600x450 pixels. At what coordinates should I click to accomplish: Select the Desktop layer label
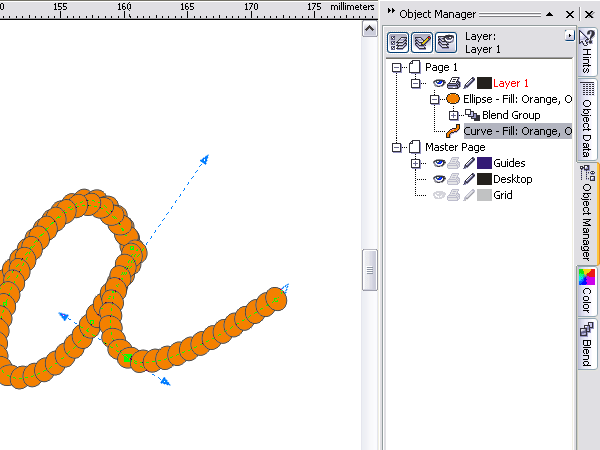tap(513, 179)
